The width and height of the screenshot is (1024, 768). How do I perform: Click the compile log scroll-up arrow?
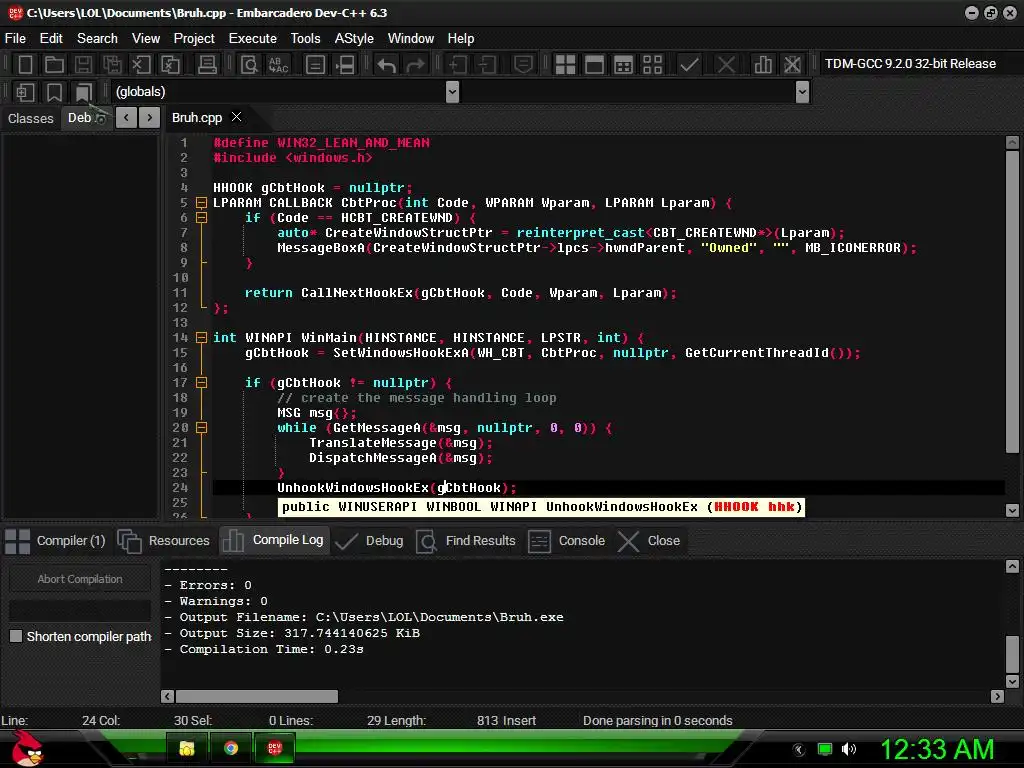click(x=1012, y=566)
